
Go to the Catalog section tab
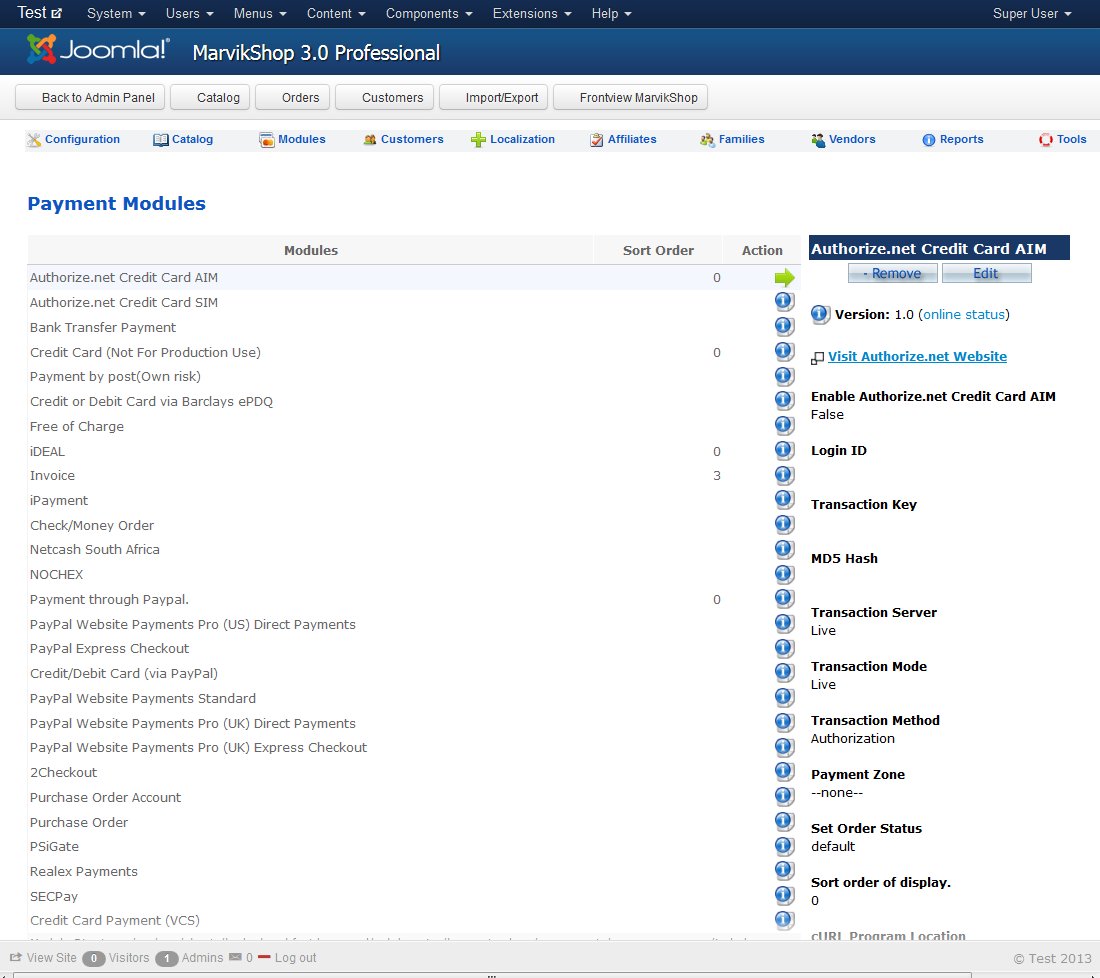[183, 139]
